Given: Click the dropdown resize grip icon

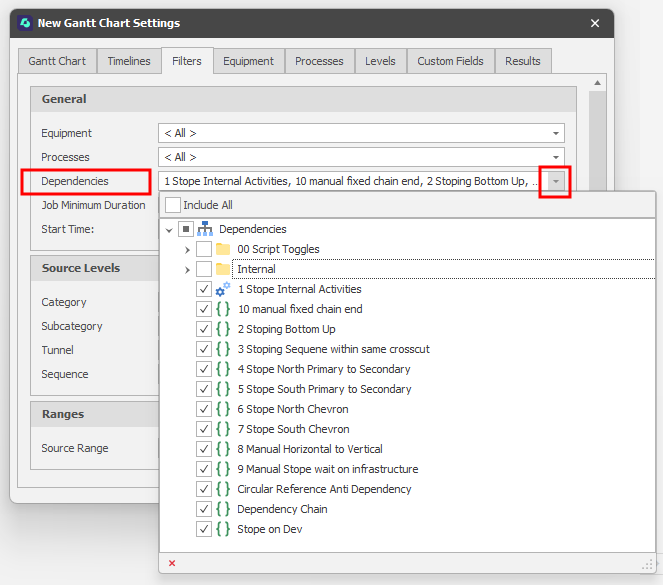Looking at the screenshot, I should tap(647, 565).
